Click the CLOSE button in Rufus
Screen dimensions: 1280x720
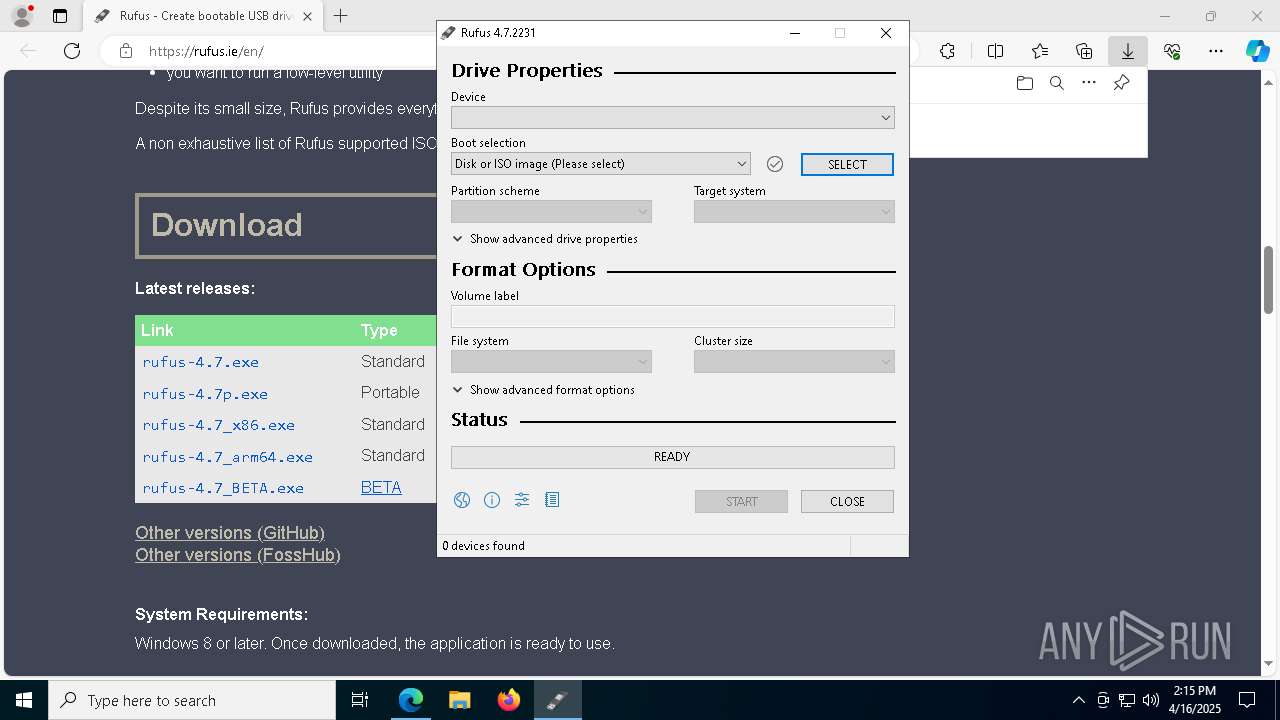point(847,501)
